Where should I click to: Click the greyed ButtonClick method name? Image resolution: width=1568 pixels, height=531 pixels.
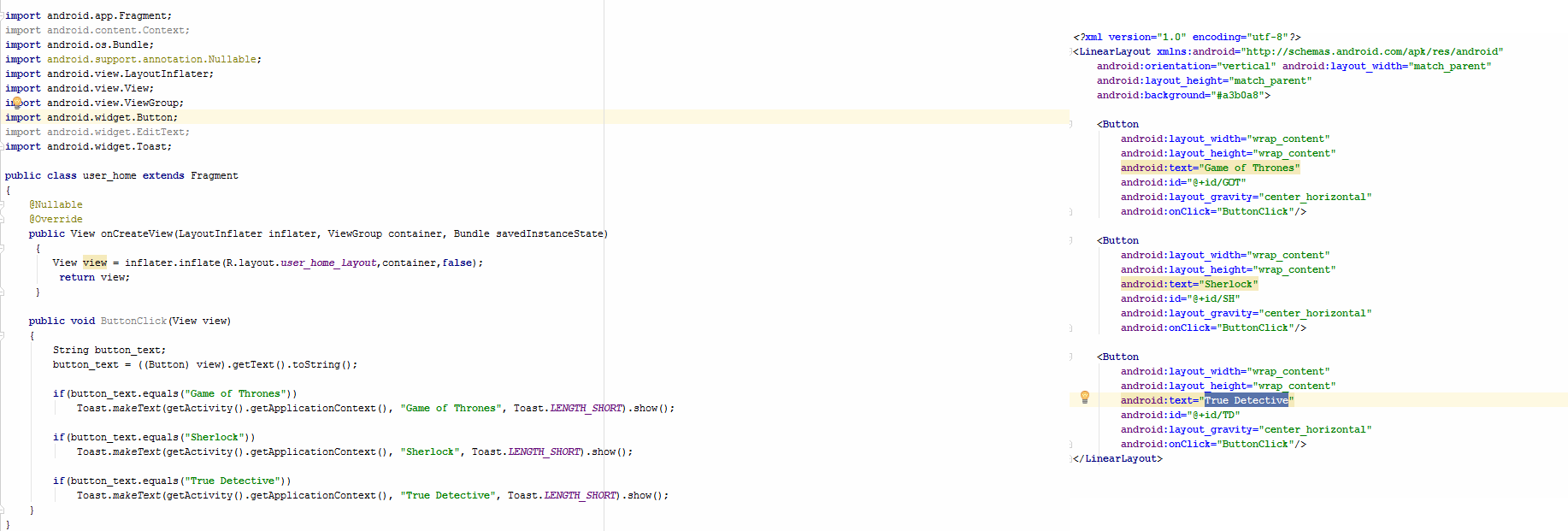pyautogui.click(x=133, y=321)
